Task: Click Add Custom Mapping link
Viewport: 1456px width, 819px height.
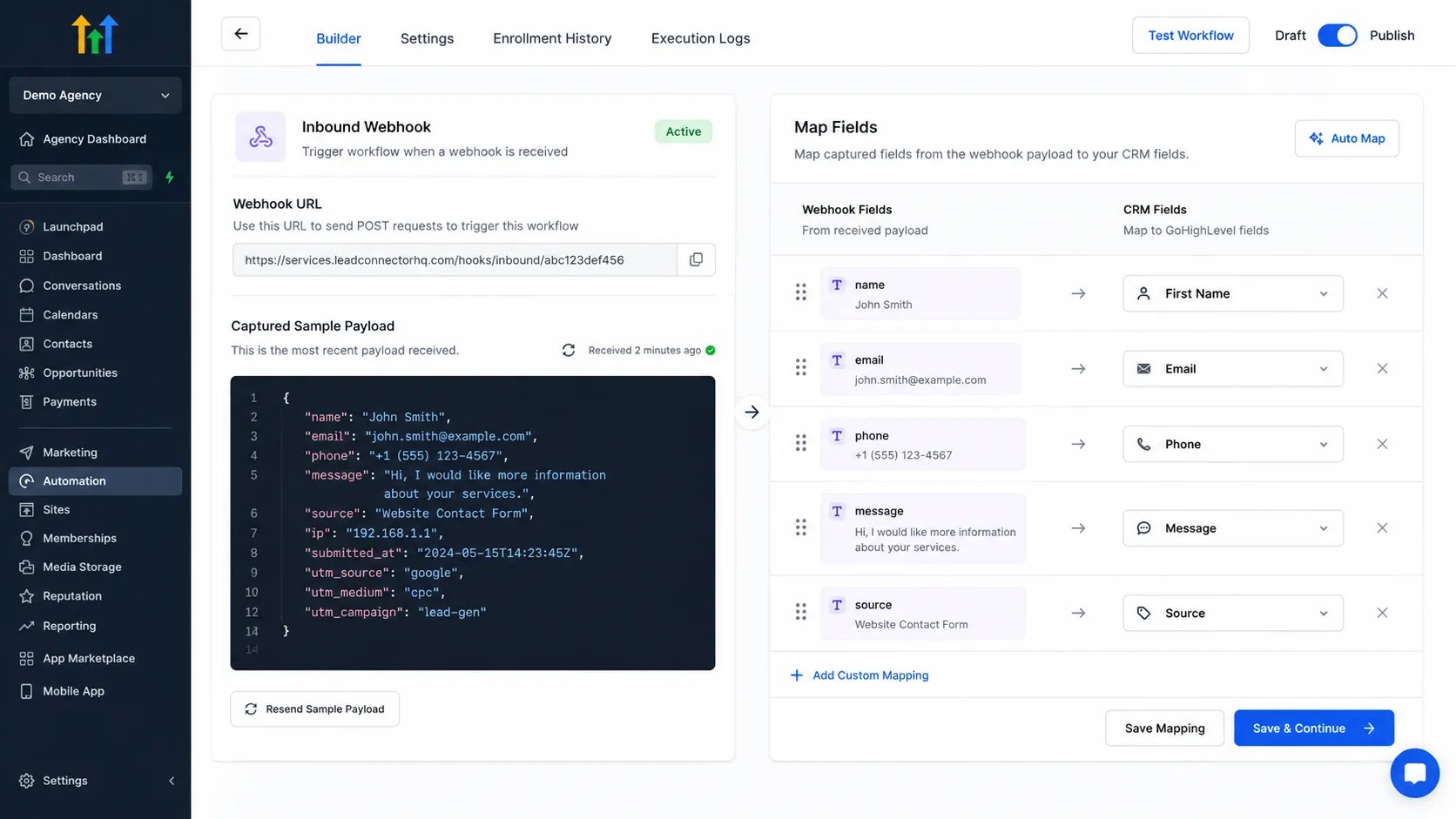Action: (859, 675)
